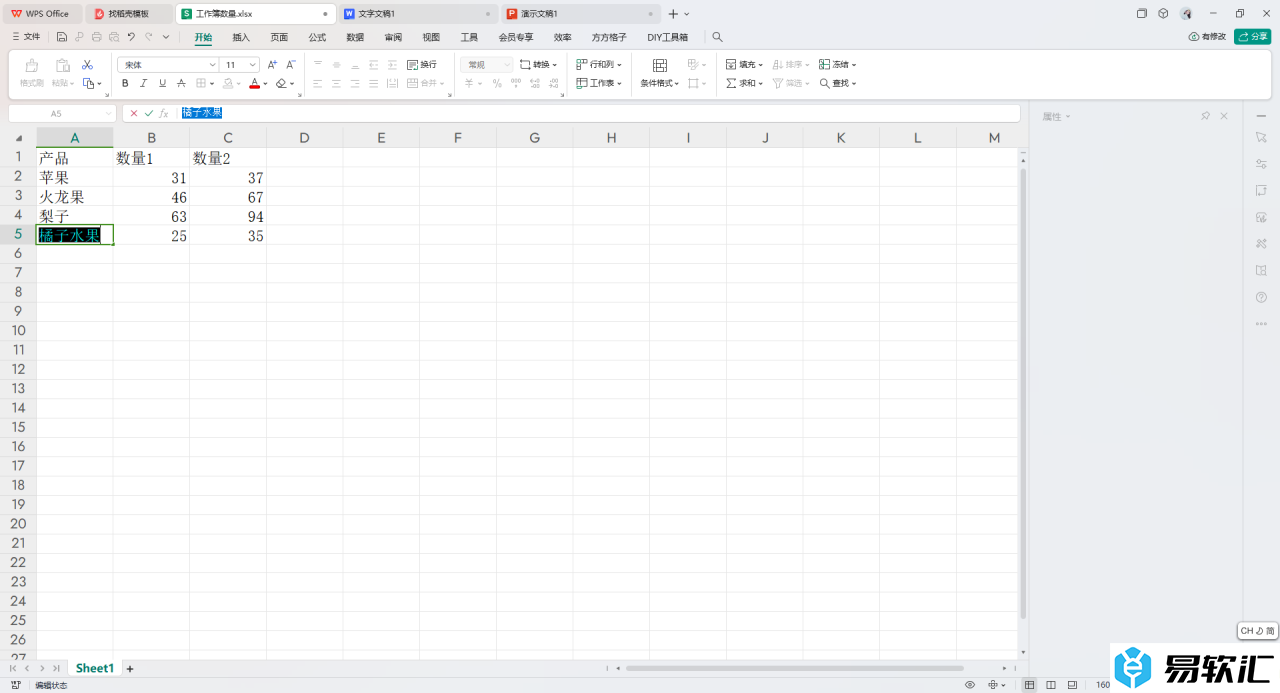Apply Strikethrough formatting
1280x693 pixels.
pyautogui.click(x=181, y=83)
